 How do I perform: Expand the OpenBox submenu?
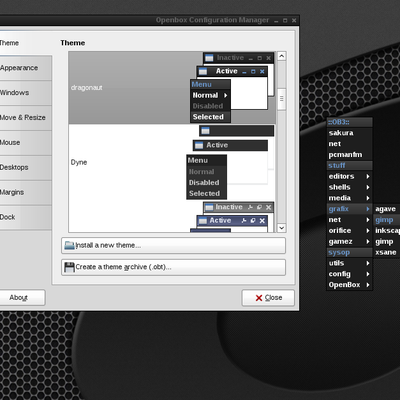point(349,285)
